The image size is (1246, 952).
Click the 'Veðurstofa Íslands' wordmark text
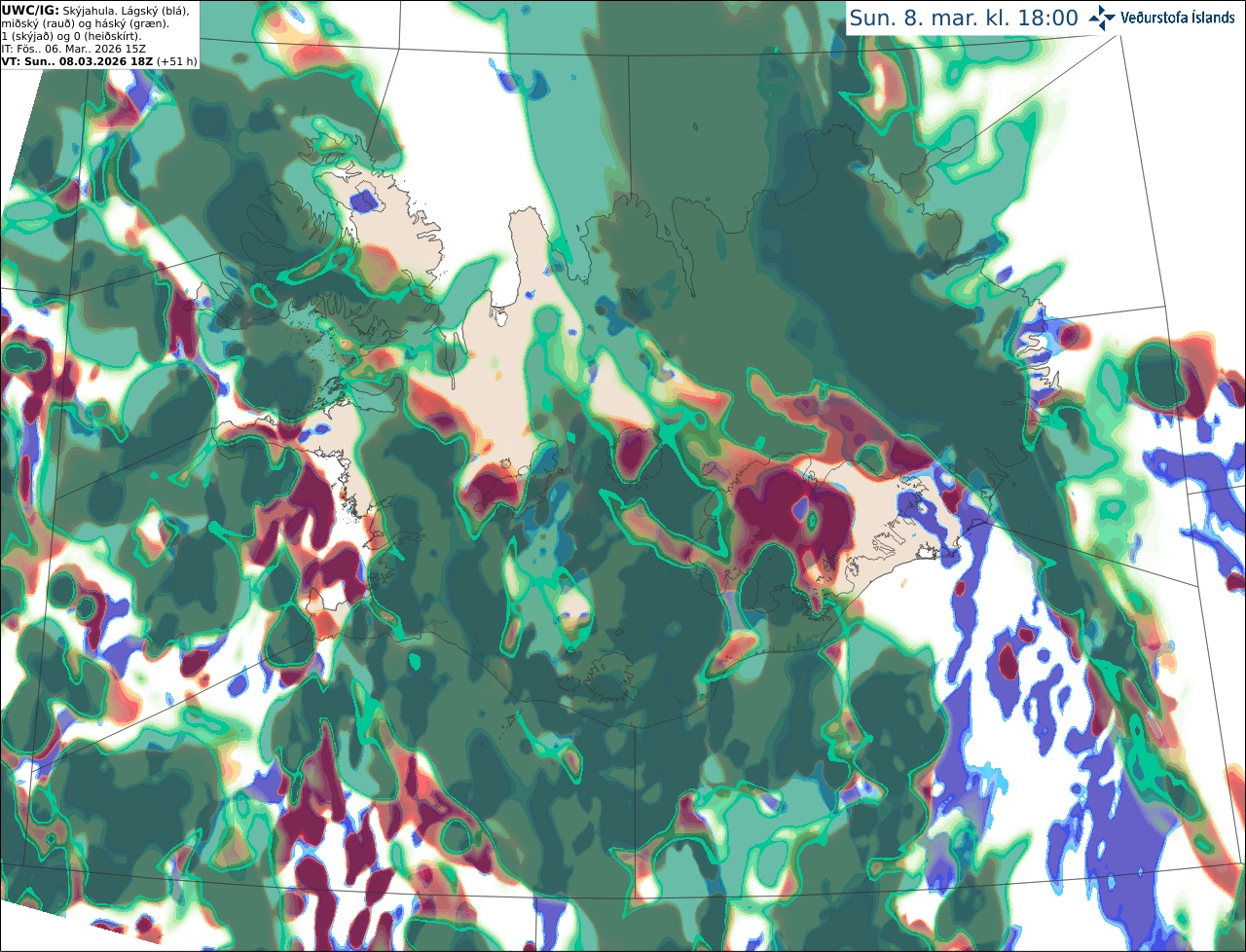click(x=1178, y=18)
